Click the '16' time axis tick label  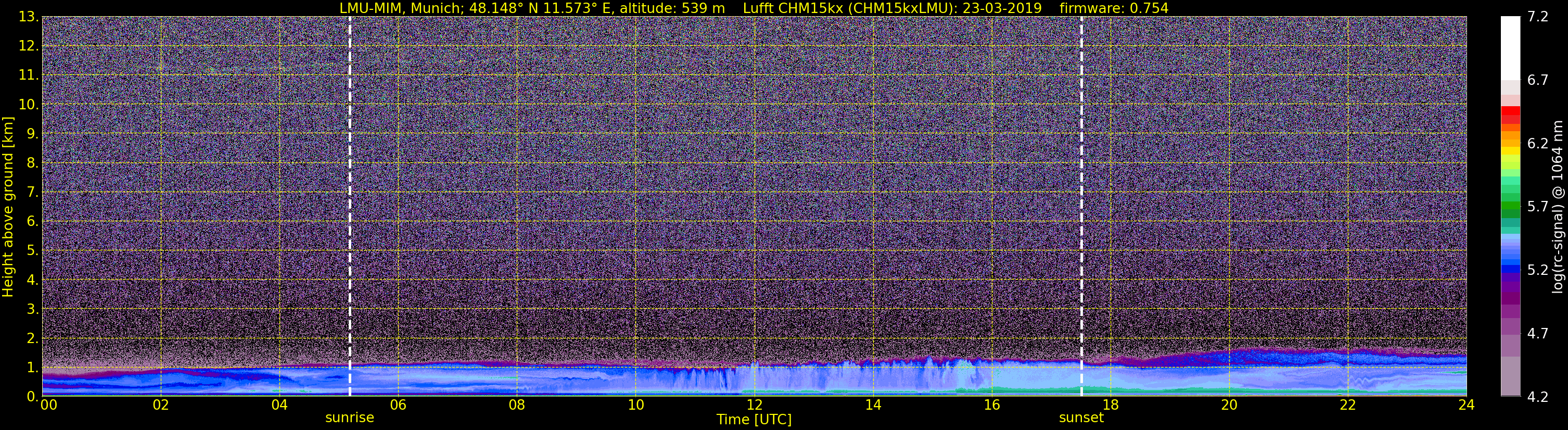[991, 405]
